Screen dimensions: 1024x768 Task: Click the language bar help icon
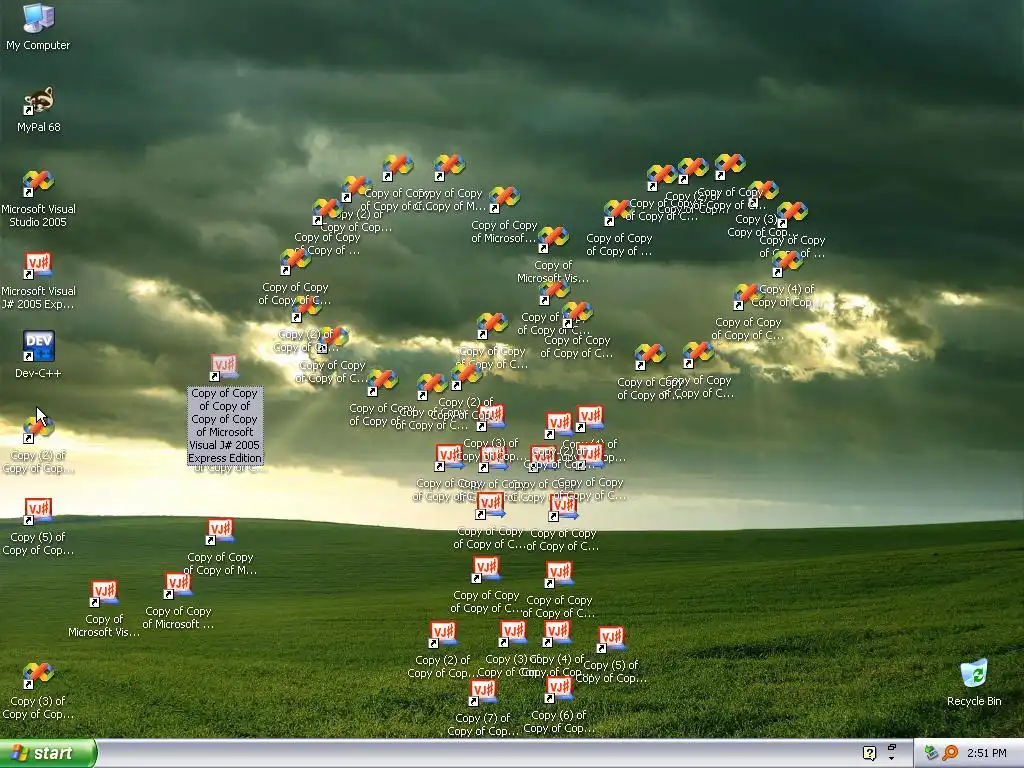[x=869, y=753]
